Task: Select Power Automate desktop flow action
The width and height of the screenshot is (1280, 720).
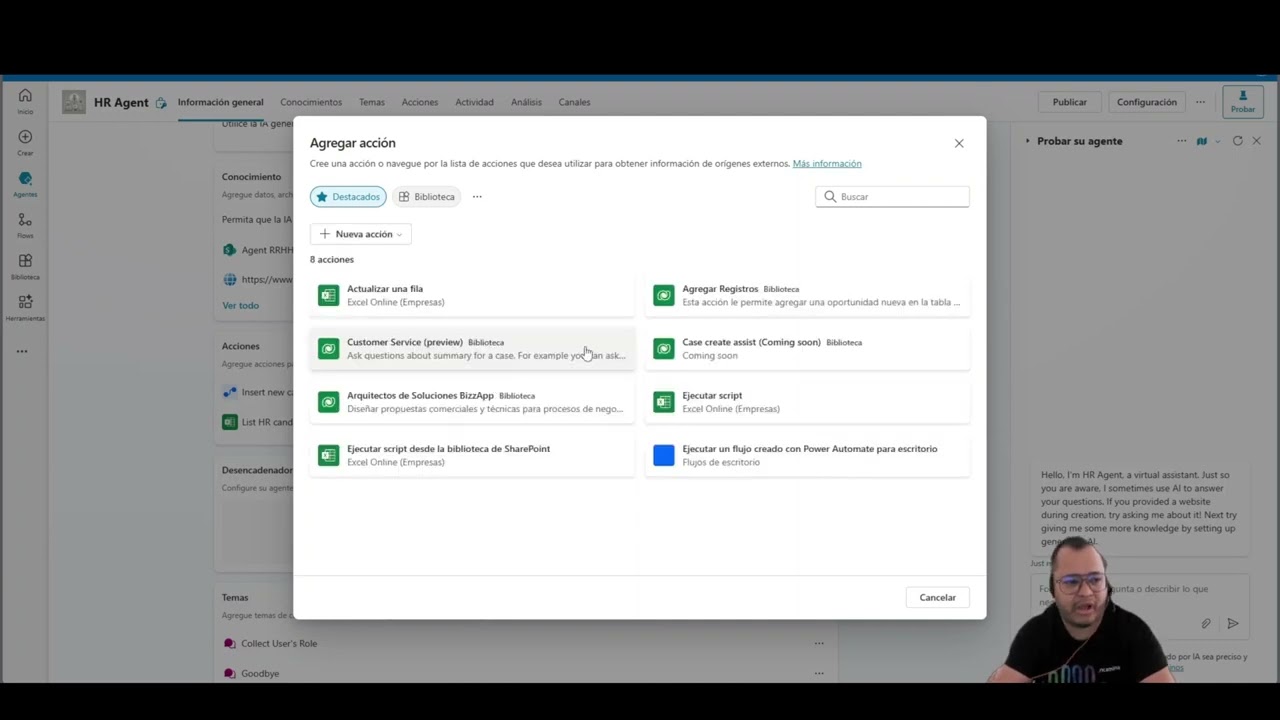Action: [807, 455]
